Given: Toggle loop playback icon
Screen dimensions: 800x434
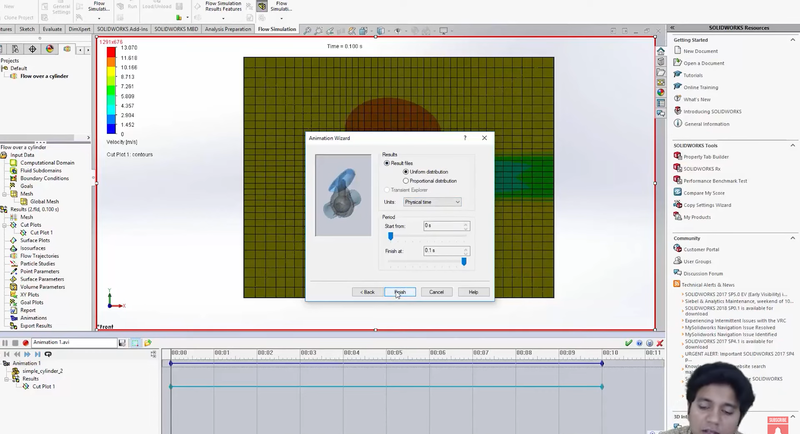Looking at the screenshot, I should pos(48,354).
